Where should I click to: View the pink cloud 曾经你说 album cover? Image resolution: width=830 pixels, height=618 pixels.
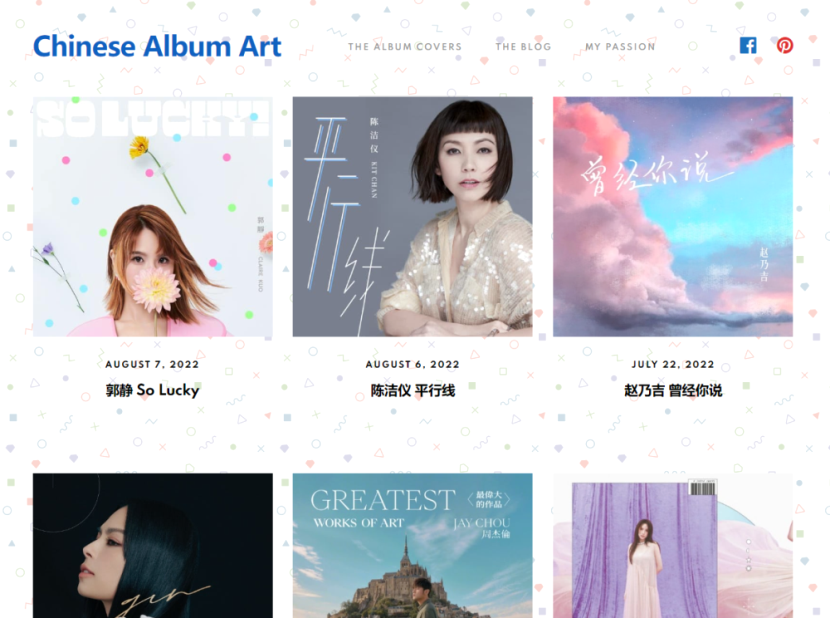pyautogui.click(x=673, y=217)
